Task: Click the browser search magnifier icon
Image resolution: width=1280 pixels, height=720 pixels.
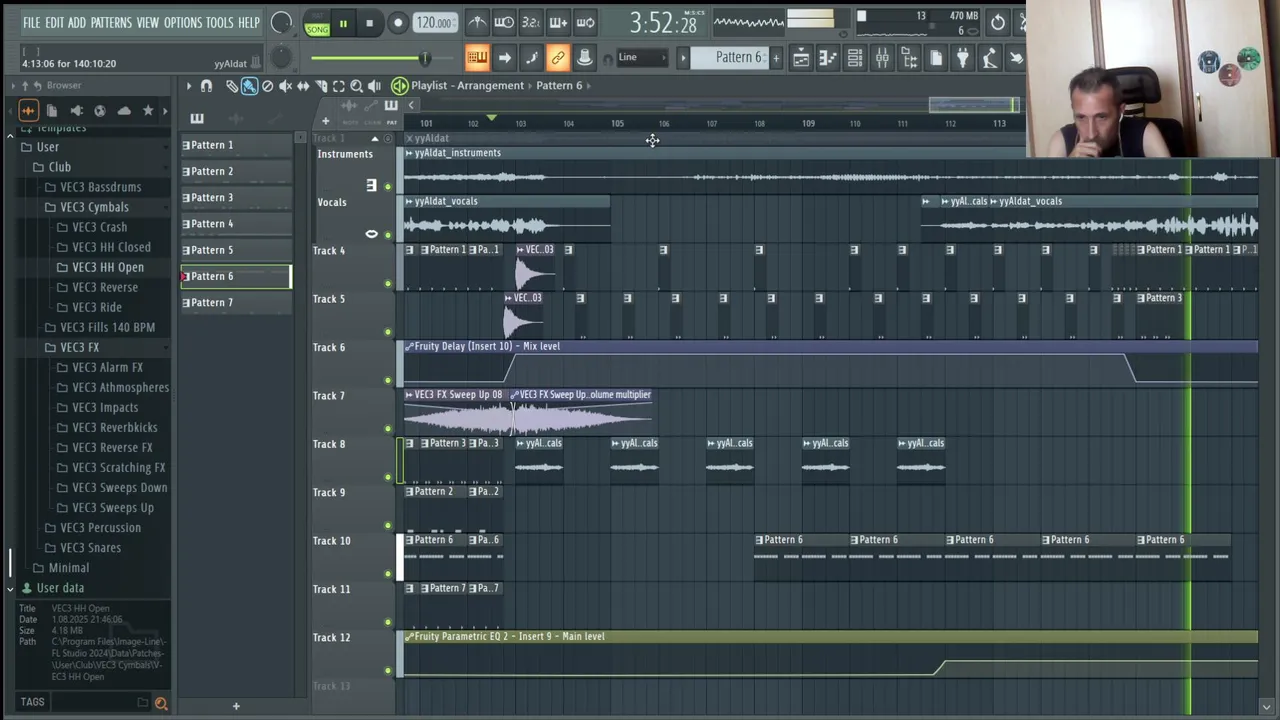Action: 160,704
